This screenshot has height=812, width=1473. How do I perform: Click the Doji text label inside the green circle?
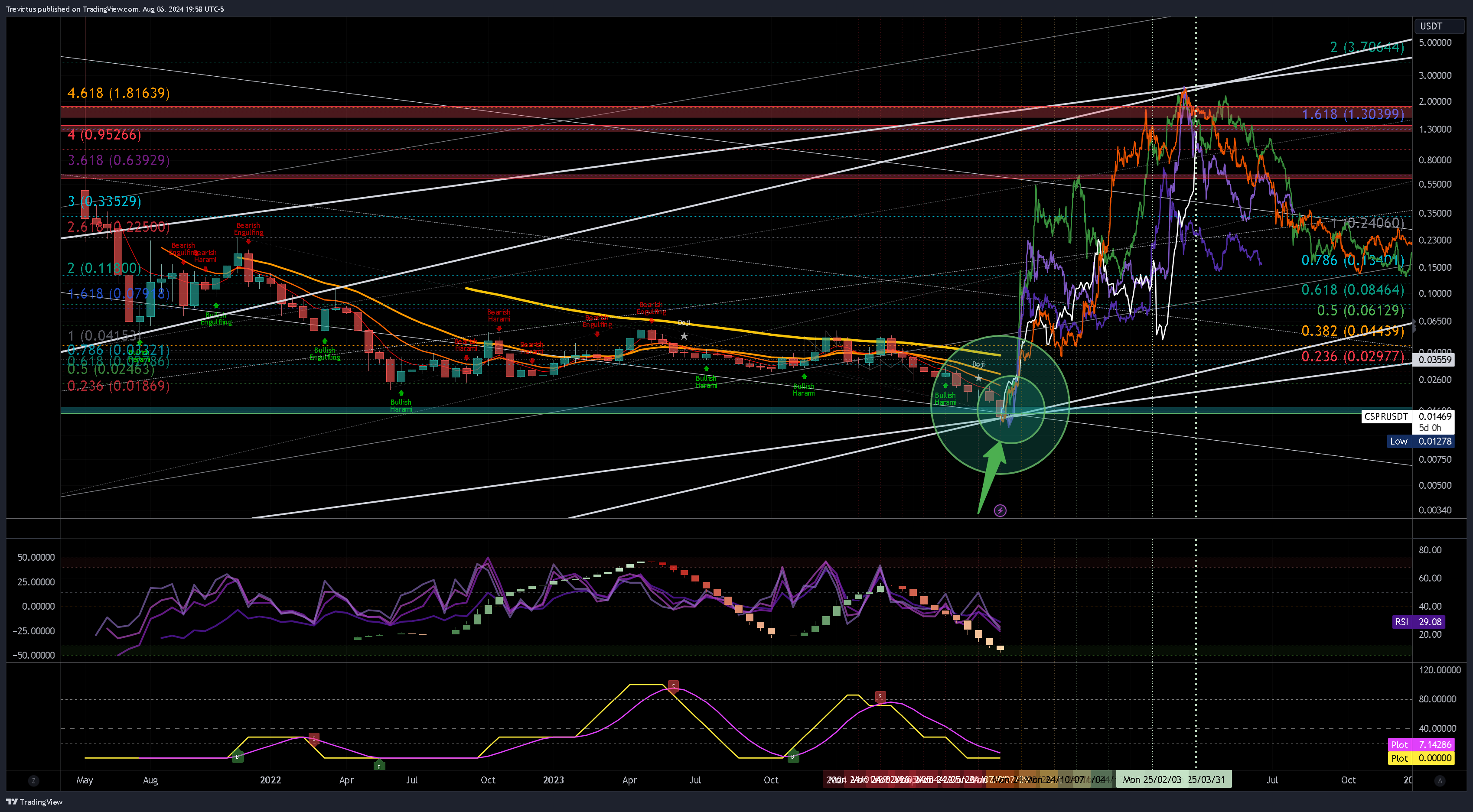point(978,364)
